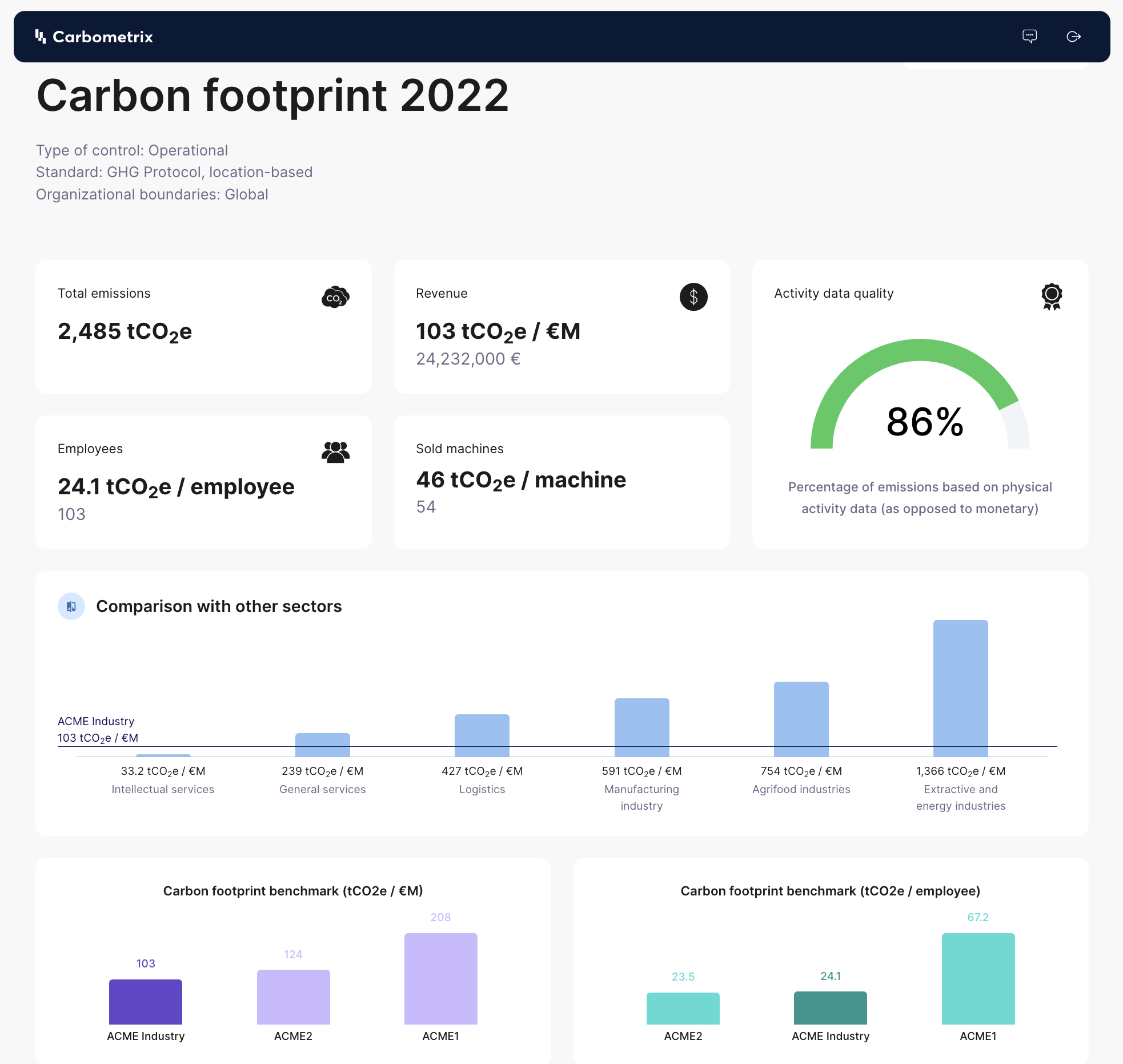Click the ACME Industry reference line label
Image resolution: width=1123 pixels, height=1064 pixels.
[98, 730]
